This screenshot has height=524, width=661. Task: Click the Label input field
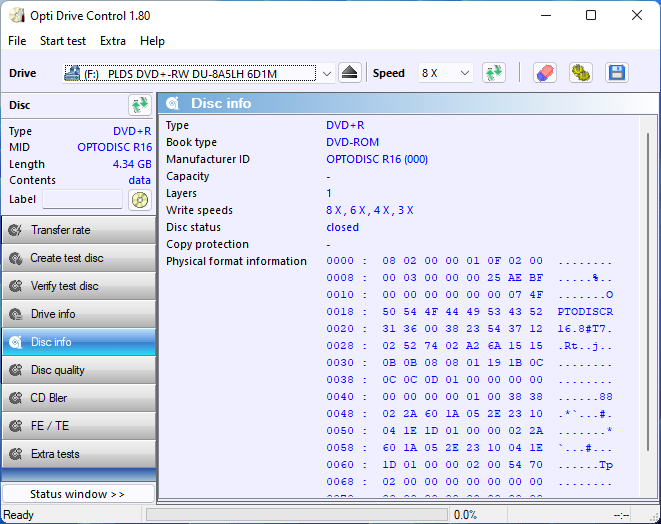click(83, 199)
